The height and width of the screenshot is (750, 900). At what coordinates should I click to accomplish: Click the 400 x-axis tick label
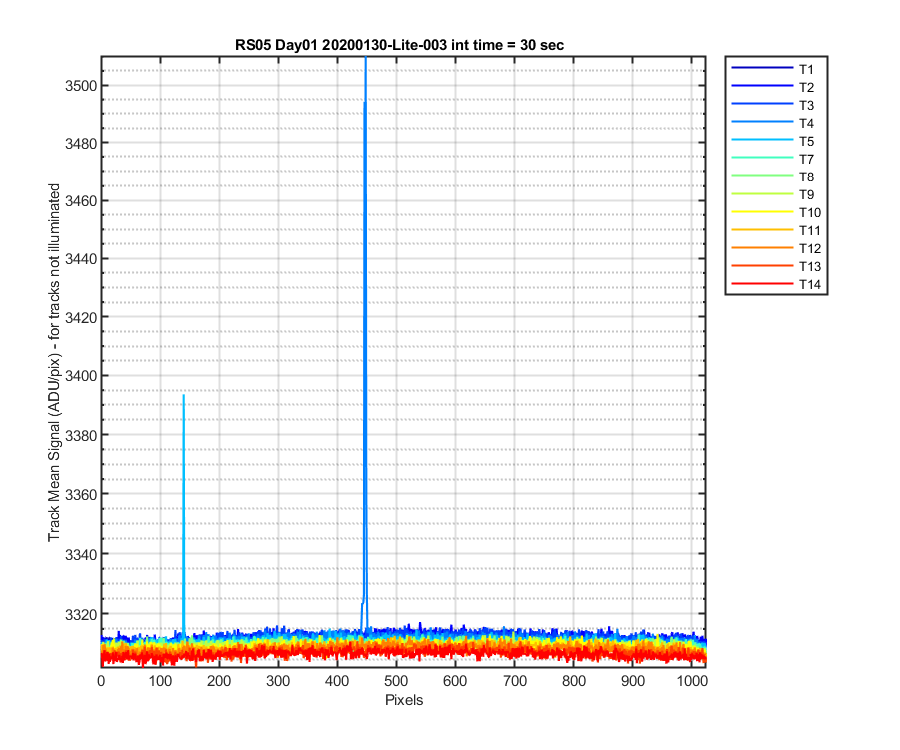coord(337,681)
